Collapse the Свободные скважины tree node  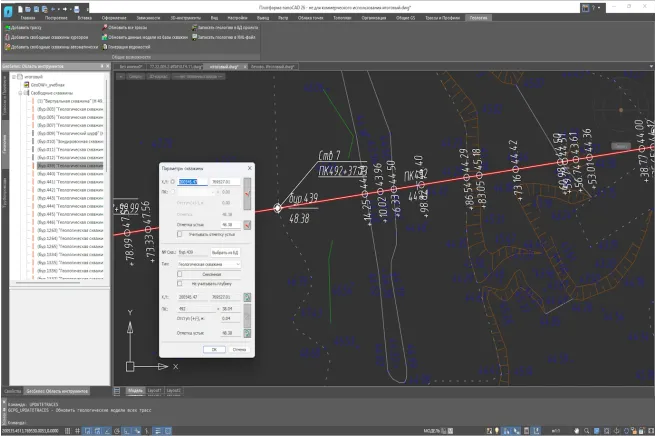pyautogui.click(x=21, y=93)
